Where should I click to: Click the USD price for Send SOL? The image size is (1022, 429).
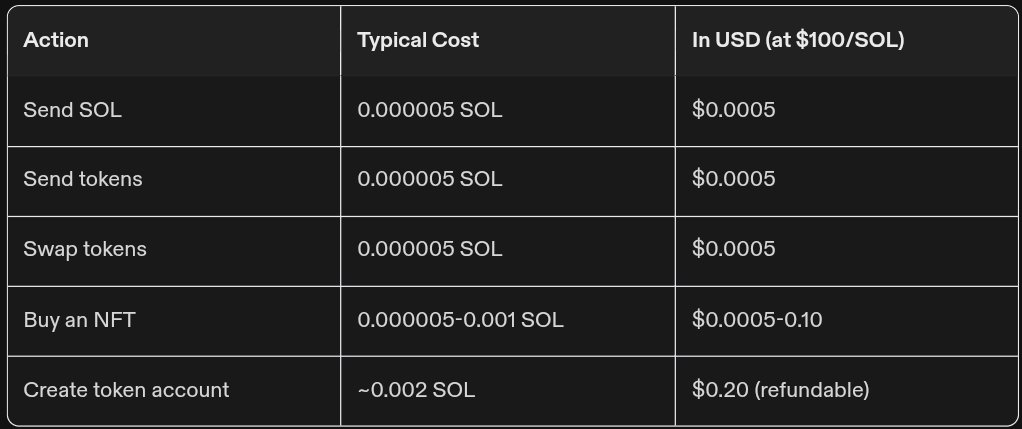(733, 110)
